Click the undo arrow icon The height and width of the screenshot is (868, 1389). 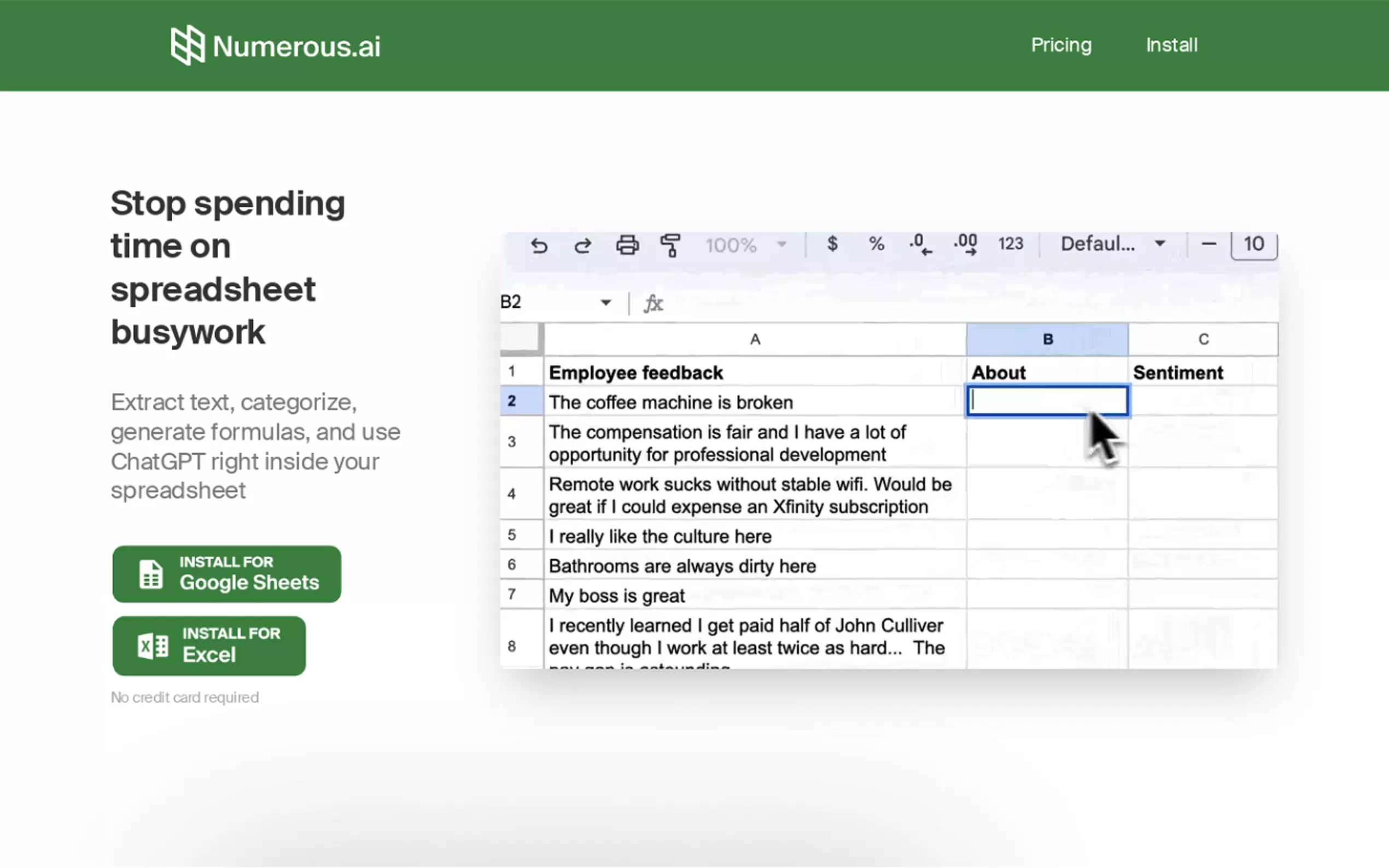(x=539, y=246)
